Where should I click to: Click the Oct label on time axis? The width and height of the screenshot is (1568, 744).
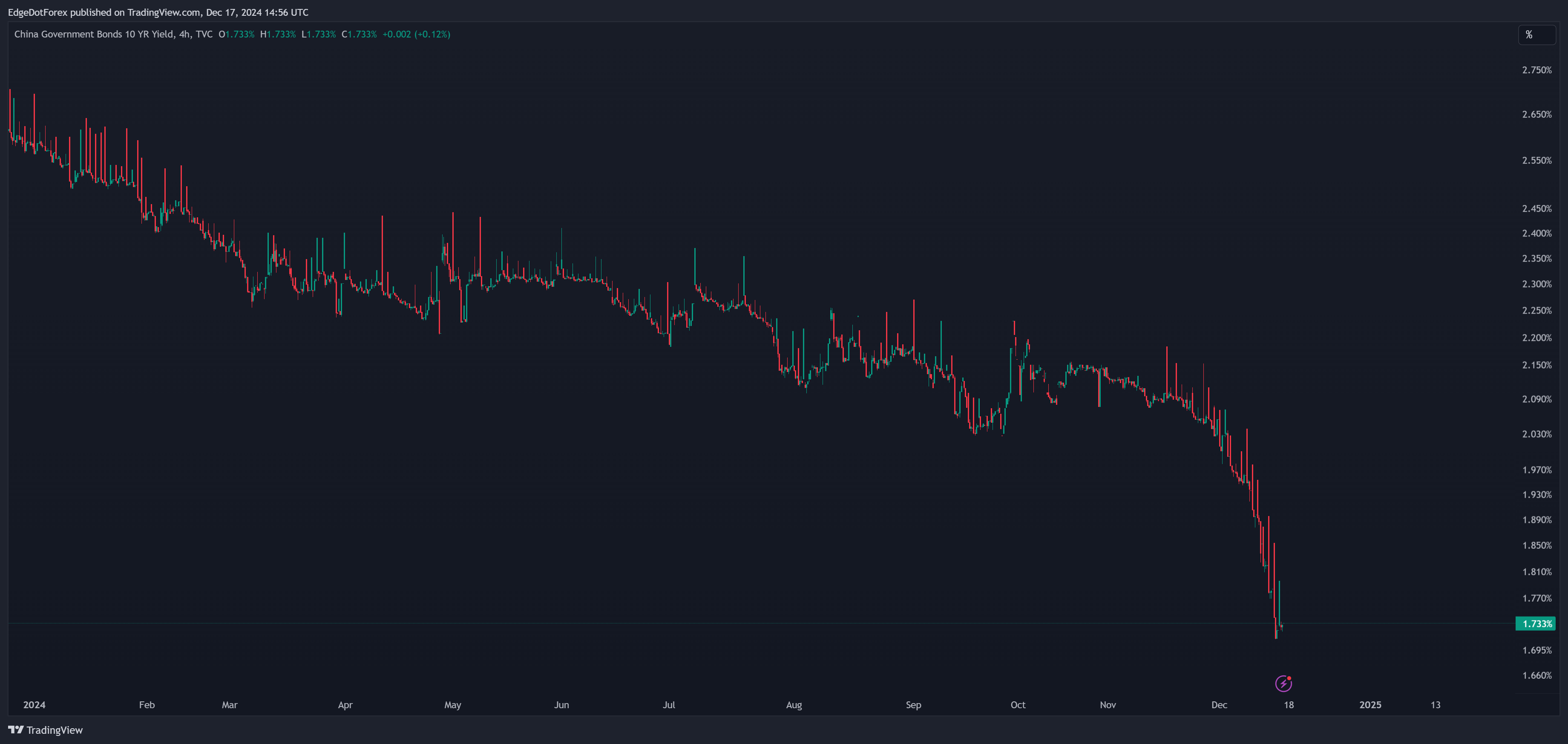[x=1018, y=705]
